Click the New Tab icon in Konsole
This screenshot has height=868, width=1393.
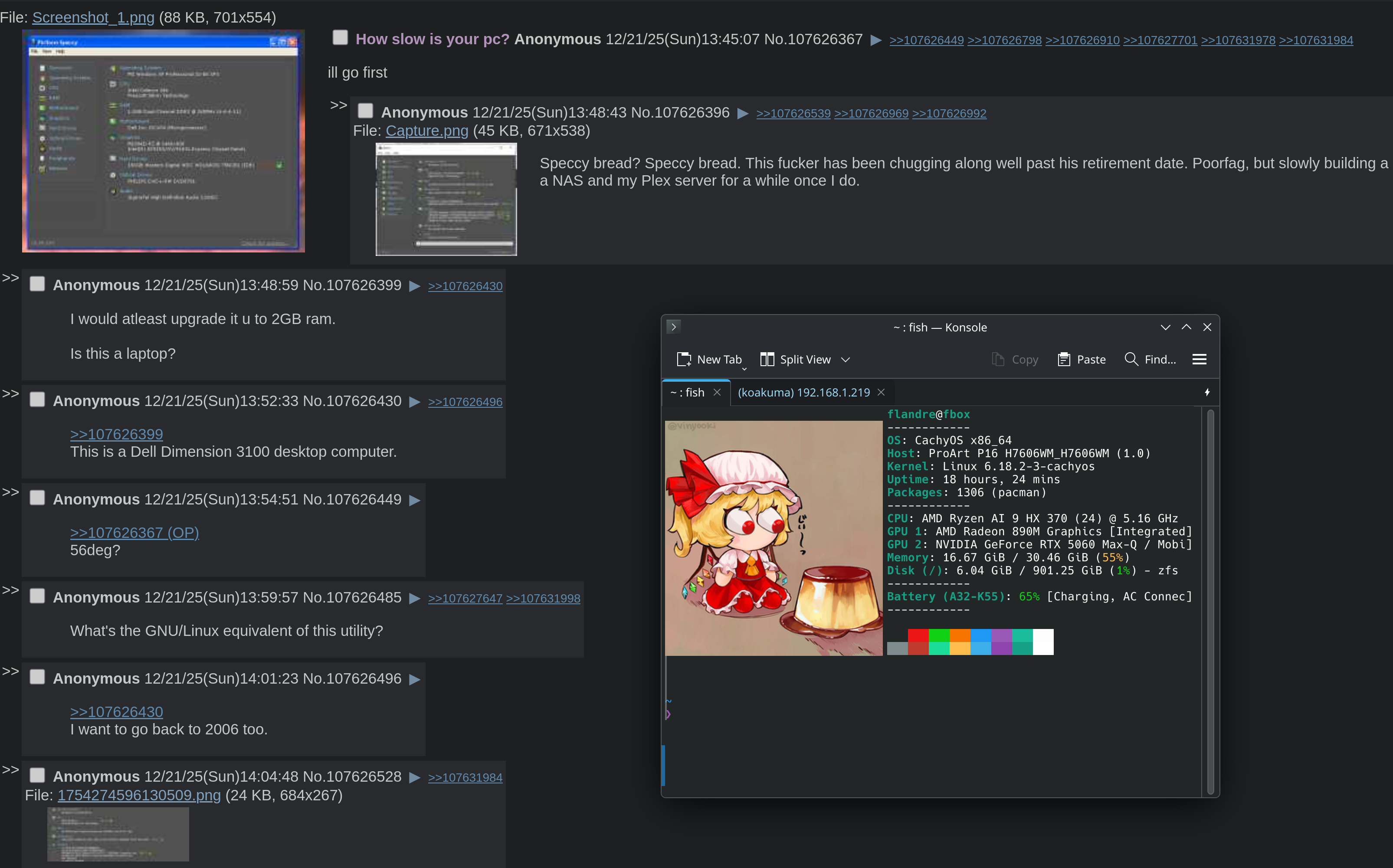click(684, 359)
